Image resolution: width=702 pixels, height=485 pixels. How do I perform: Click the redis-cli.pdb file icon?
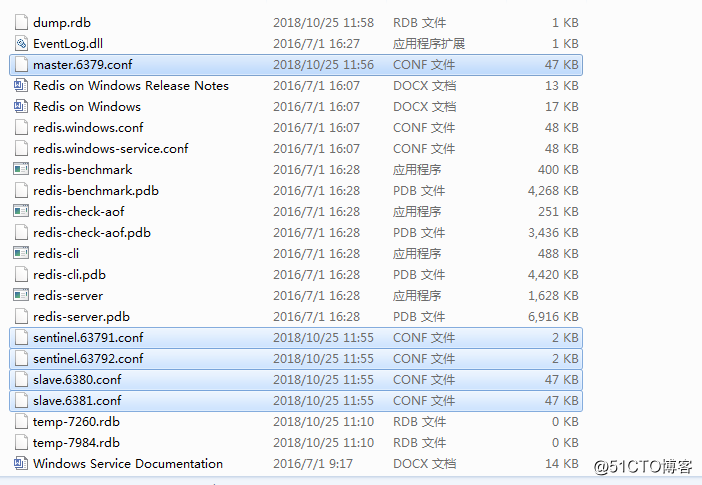point(21,275)
